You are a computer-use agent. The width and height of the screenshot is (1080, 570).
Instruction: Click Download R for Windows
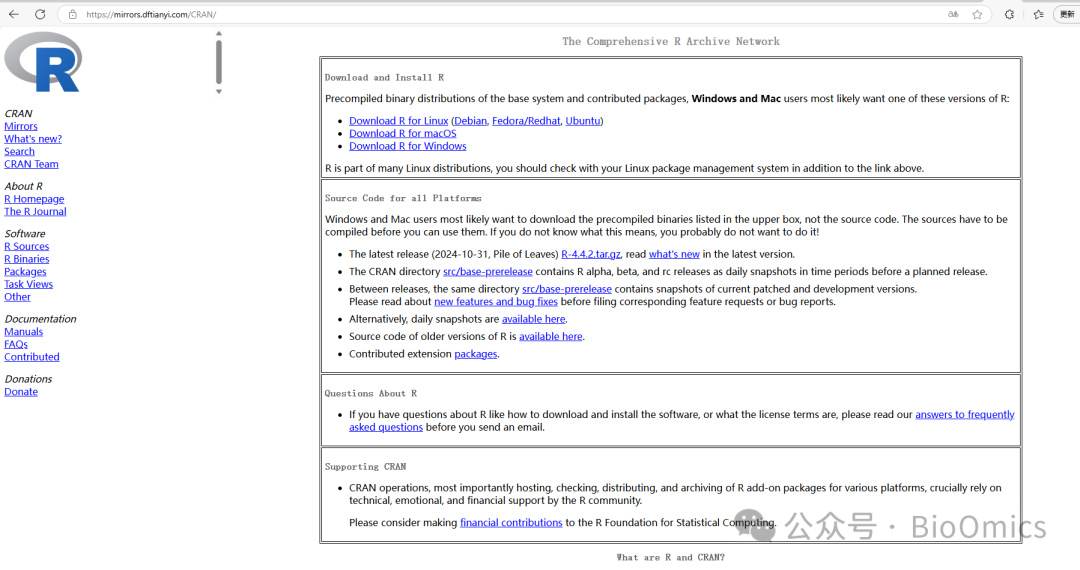[x=408, y=146]
